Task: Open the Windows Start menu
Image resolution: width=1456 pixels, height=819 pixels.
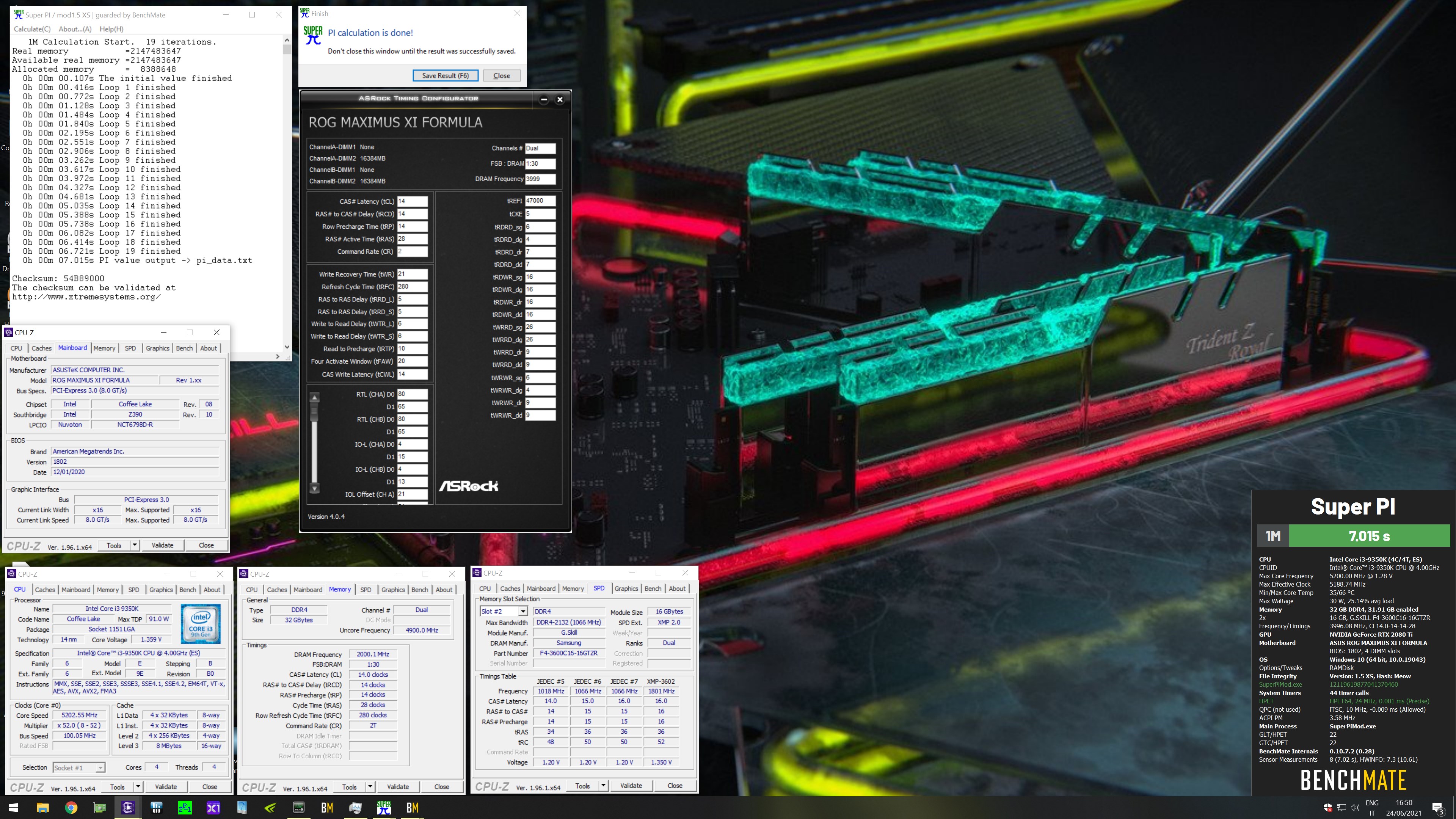Action: pos(14,808)
